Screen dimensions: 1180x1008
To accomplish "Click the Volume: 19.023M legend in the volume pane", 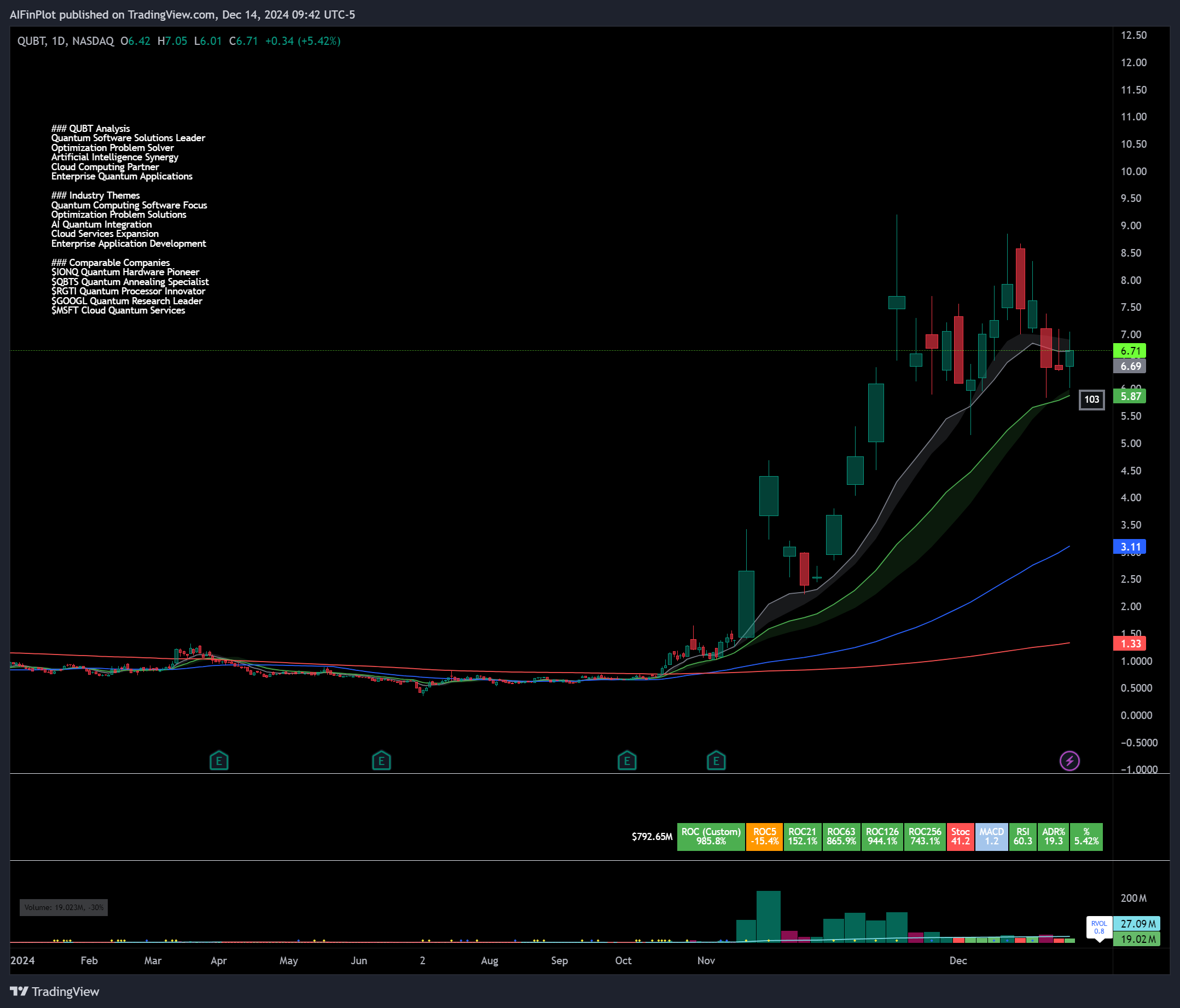I will [64, 907].
